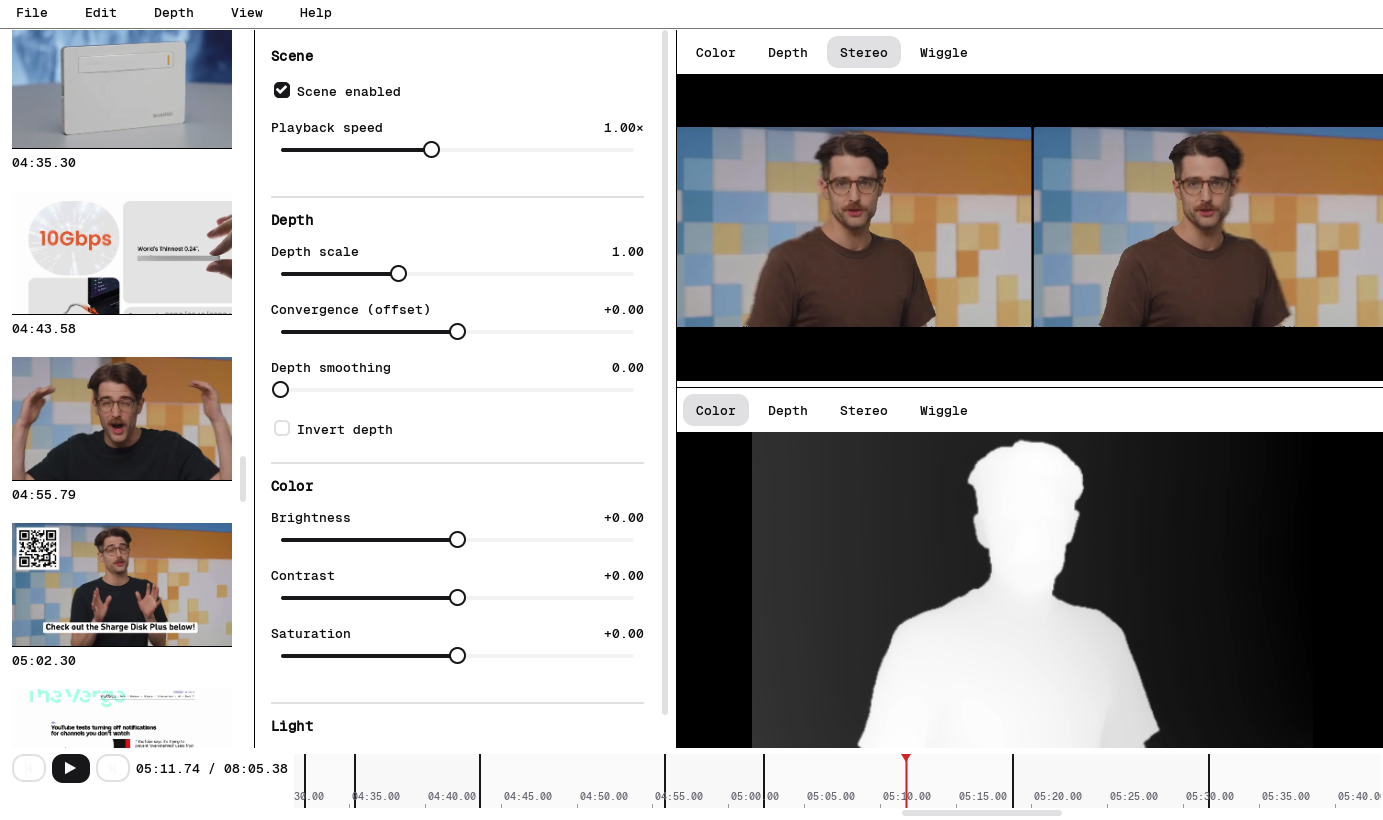Click the Brightness slider handle
Image resolution: width=1383 pixels, height=820 pixels.
pos(457,539)
